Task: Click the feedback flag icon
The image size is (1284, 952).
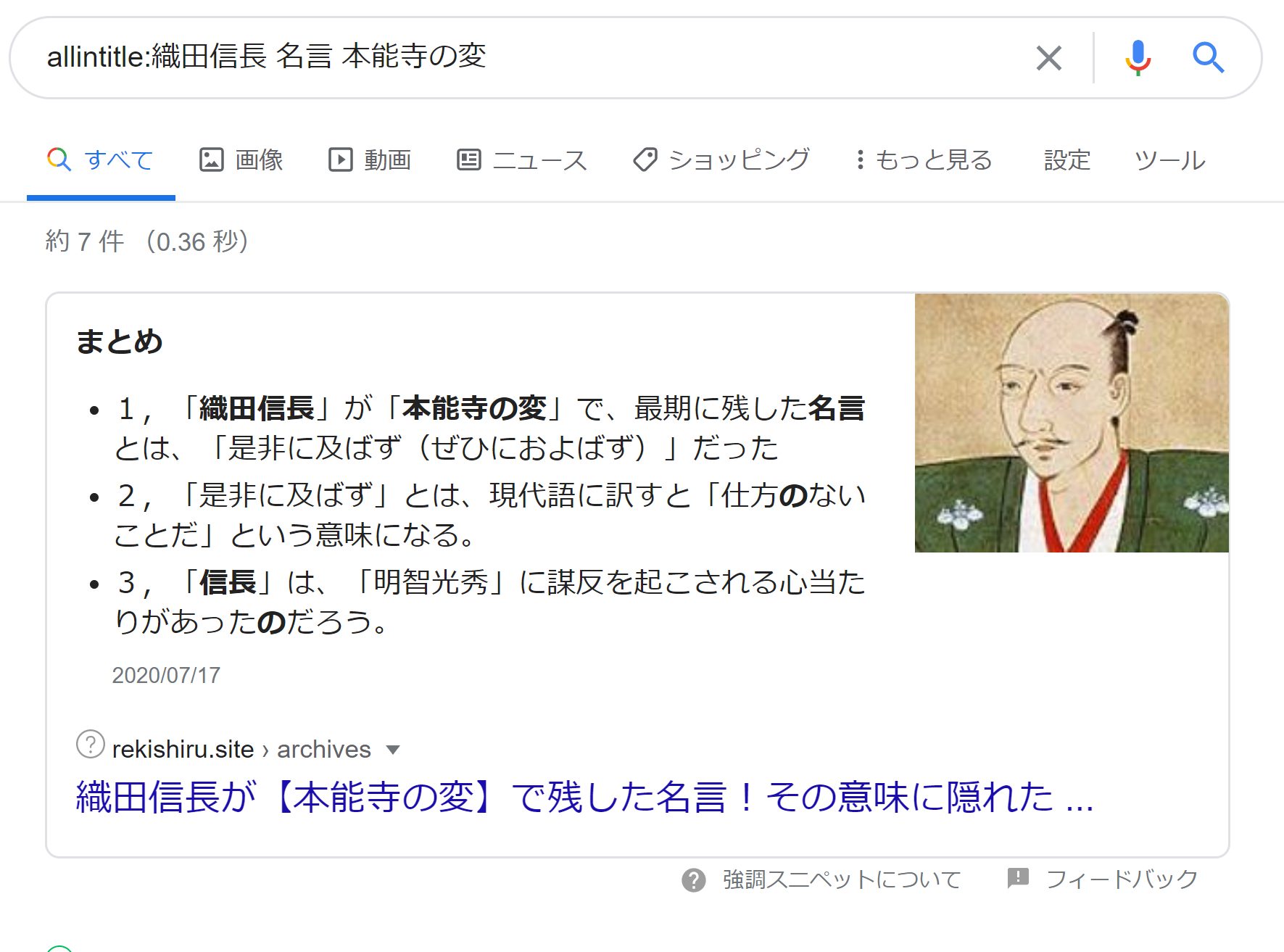Action: [x=1018, y=879]
